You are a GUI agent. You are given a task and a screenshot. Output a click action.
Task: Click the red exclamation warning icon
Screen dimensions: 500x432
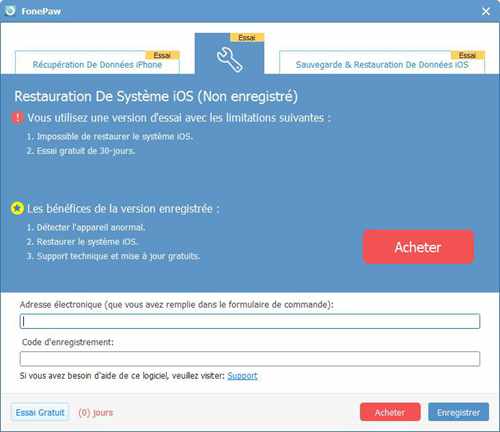(x=17, y=118)
